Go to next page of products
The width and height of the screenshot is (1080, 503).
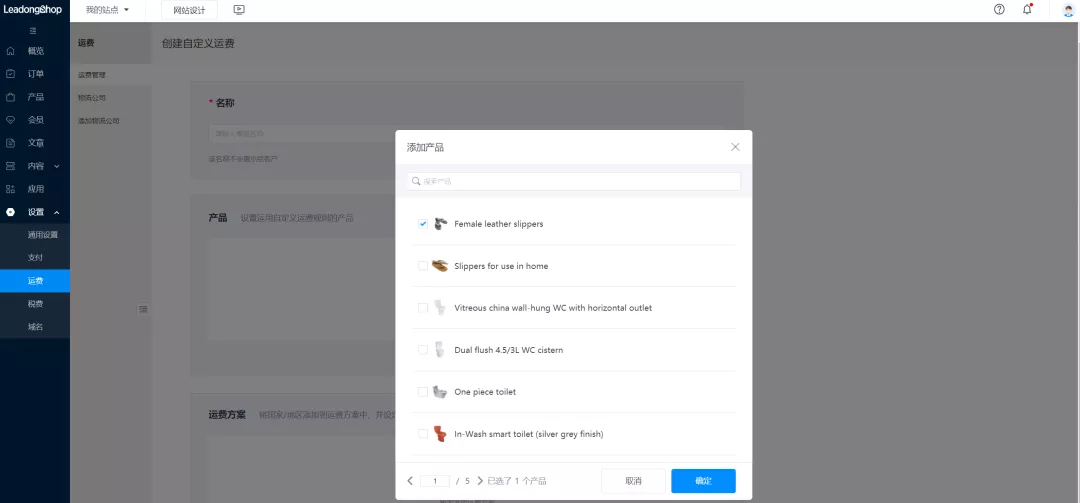click(480, 481)
